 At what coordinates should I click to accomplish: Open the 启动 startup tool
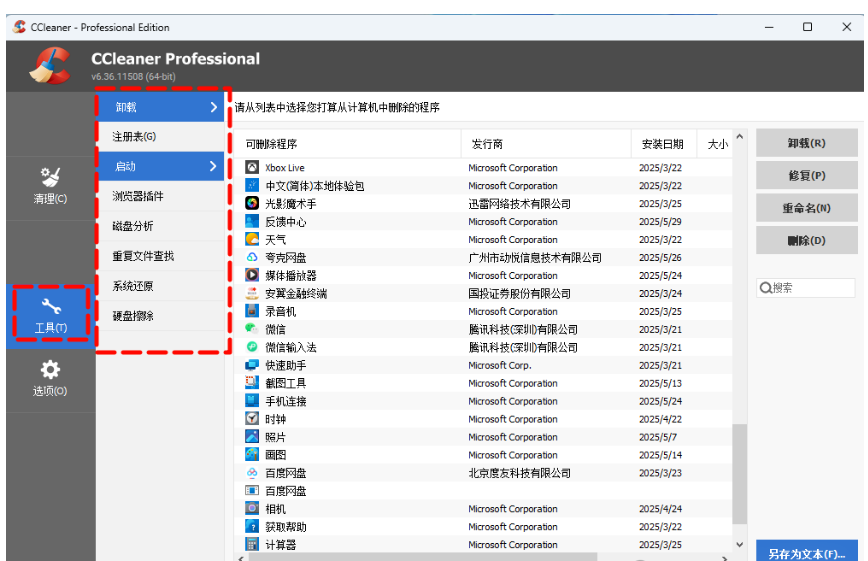coord(161,166)
